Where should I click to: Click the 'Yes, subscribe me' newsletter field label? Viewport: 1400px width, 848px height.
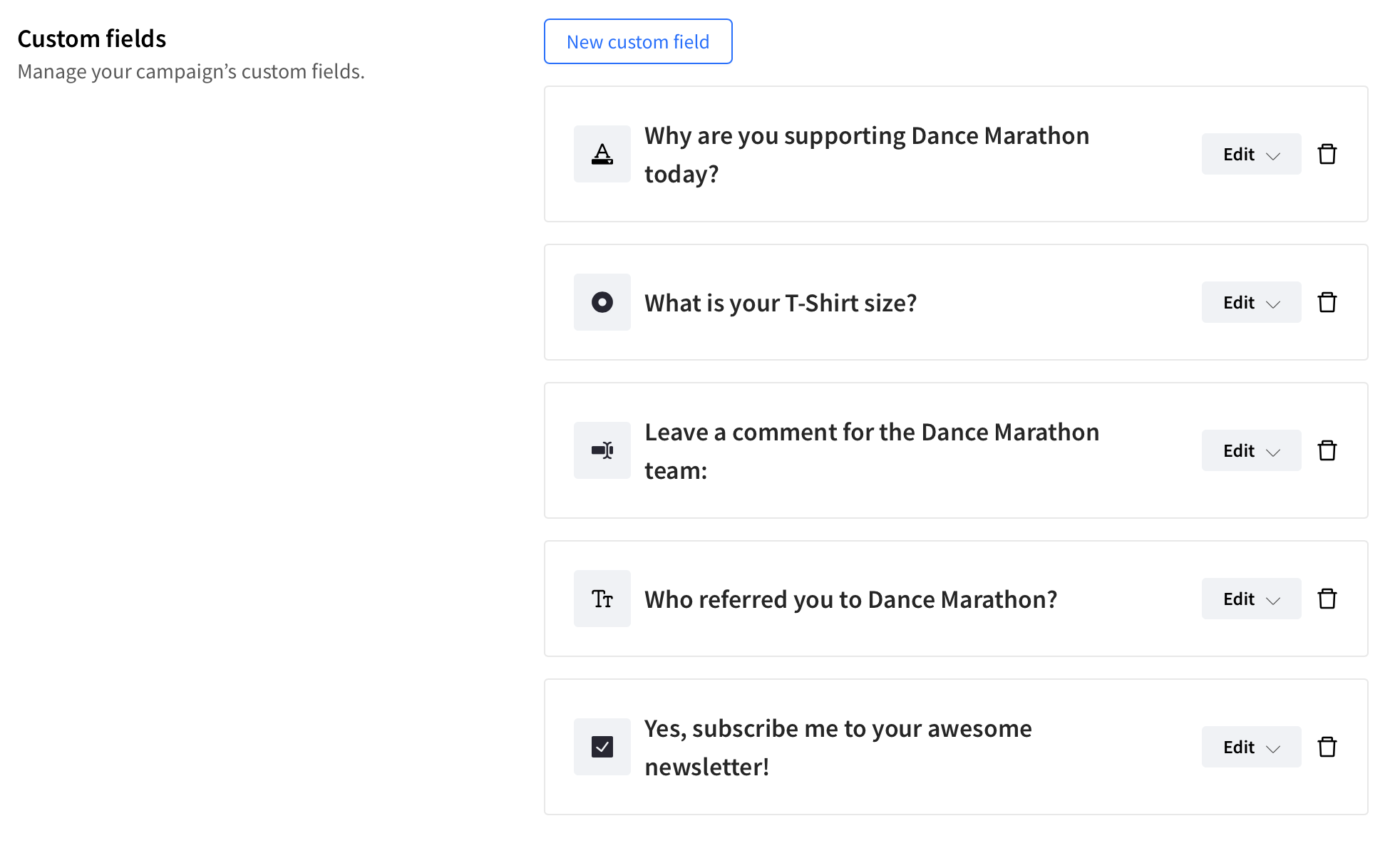pos(838,748)
